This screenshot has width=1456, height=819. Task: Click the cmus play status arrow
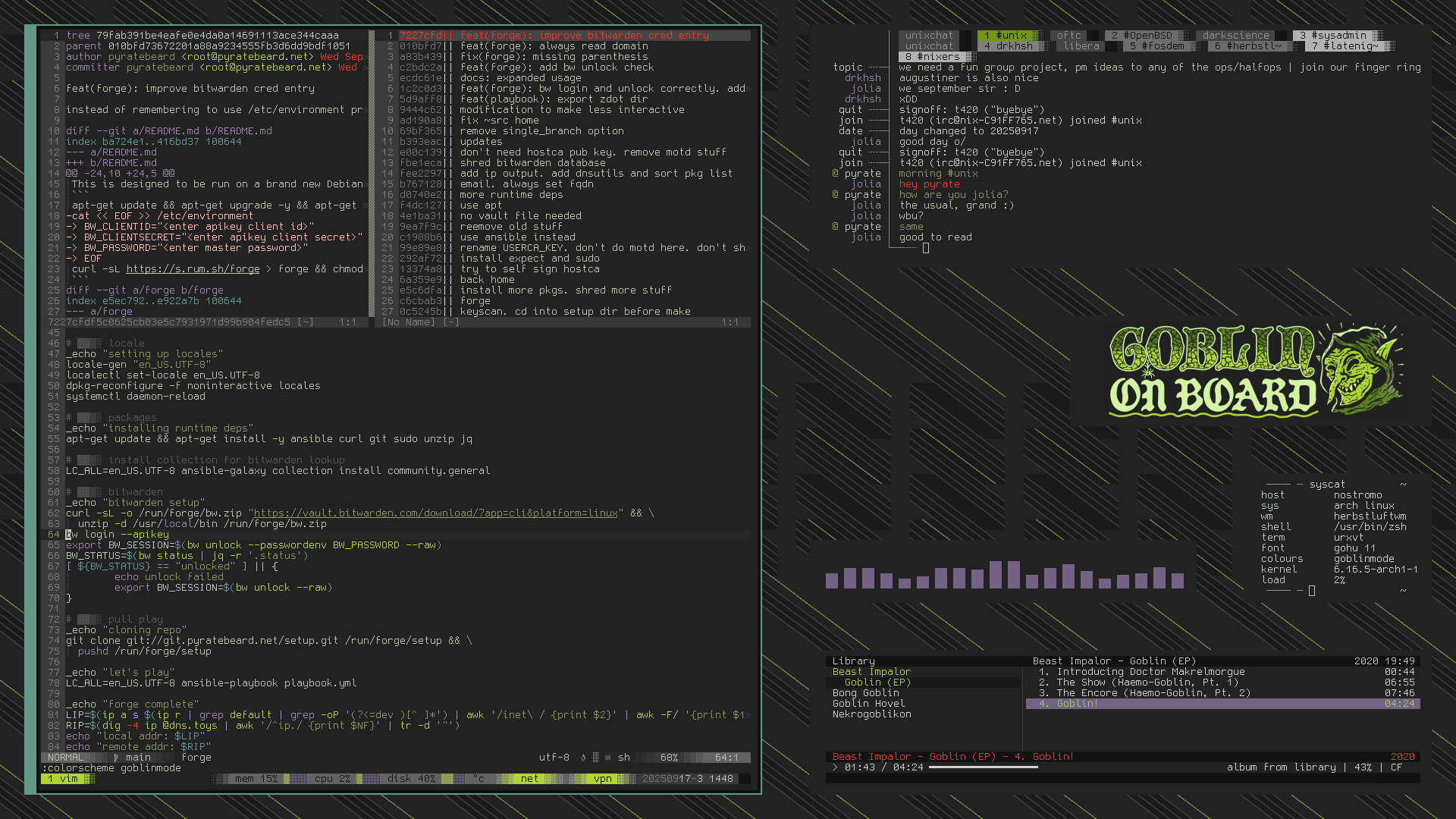click(x=835, y=767)
